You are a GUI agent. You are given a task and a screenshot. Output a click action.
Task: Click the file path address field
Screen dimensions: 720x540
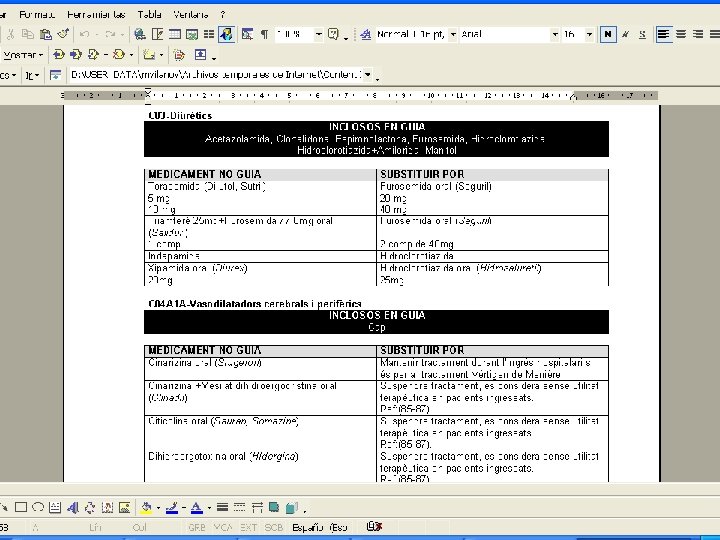point(216,74)
